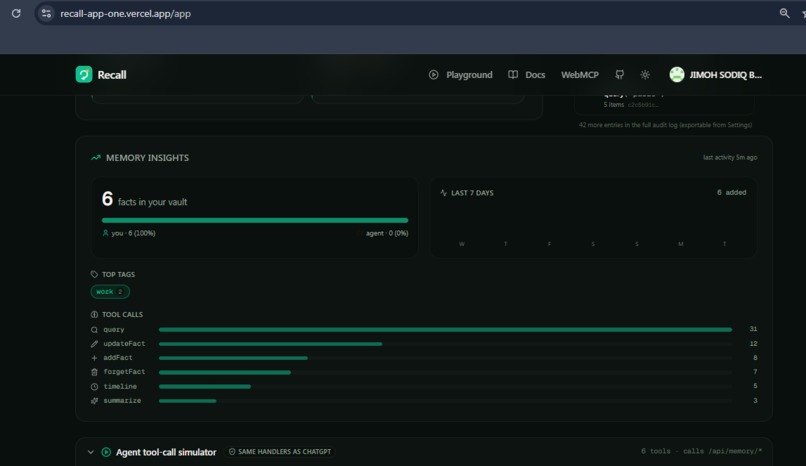Click the forgetFact label in Tool Calls
This screenshot has width=806, height=466.
[124, 371]
